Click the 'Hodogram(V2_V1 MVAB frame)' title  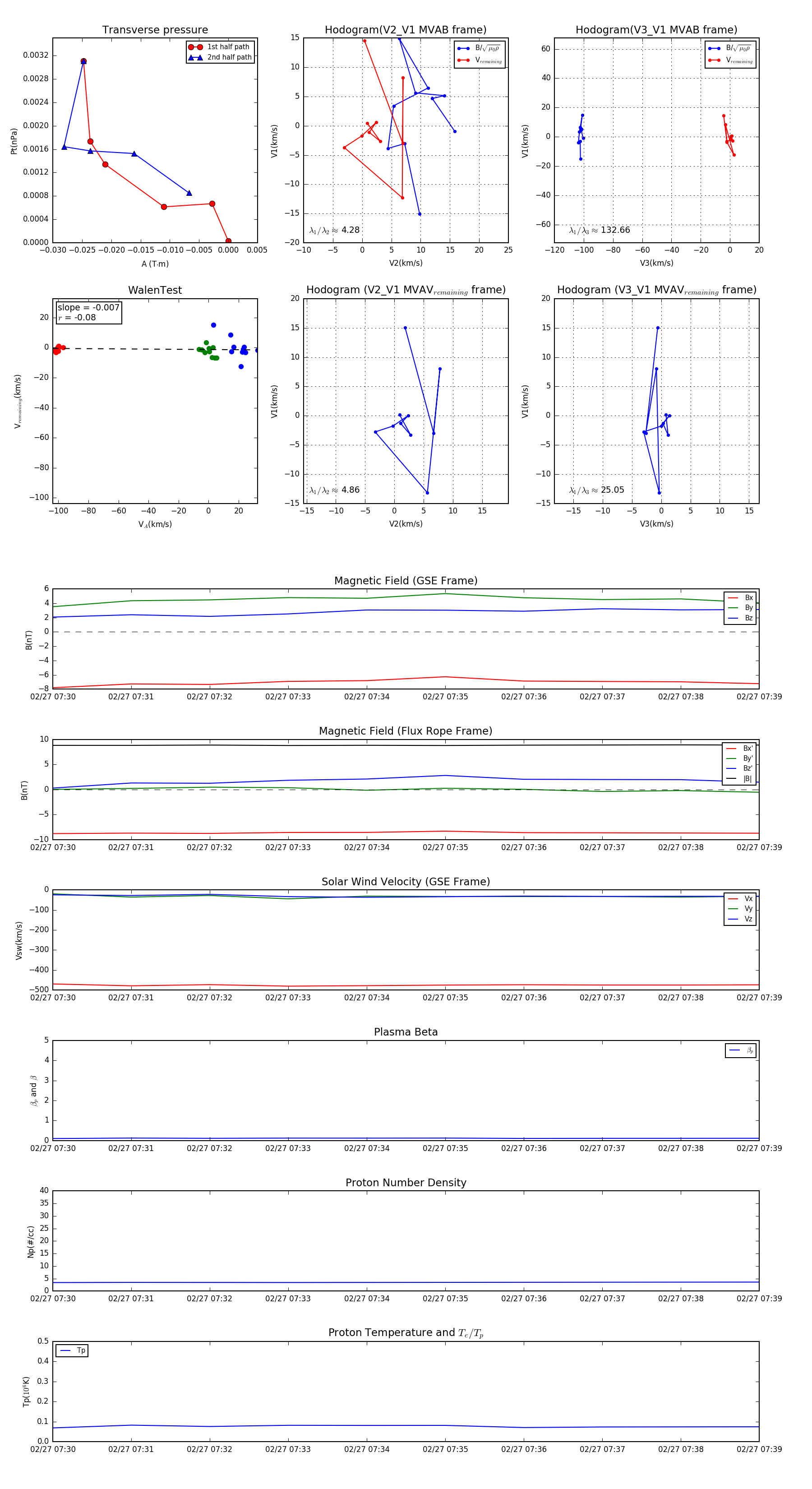406,30
